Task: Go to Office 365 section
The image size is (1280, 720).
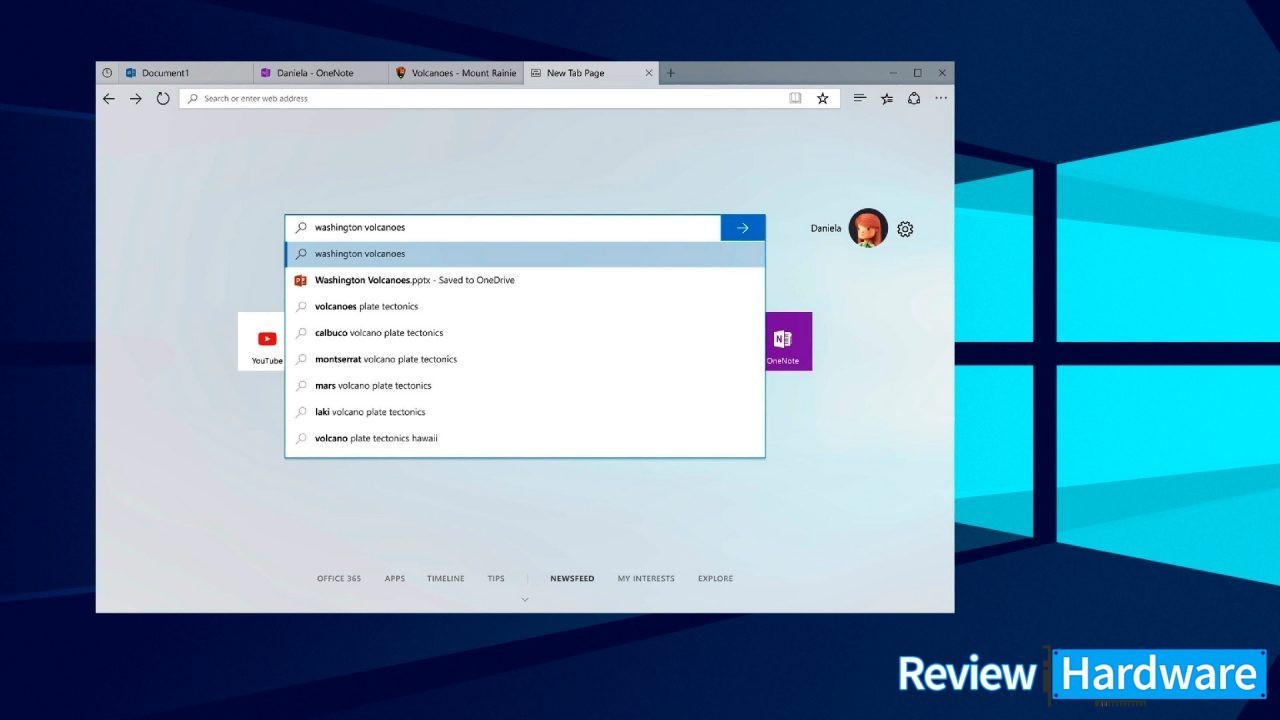Action: 339,579
